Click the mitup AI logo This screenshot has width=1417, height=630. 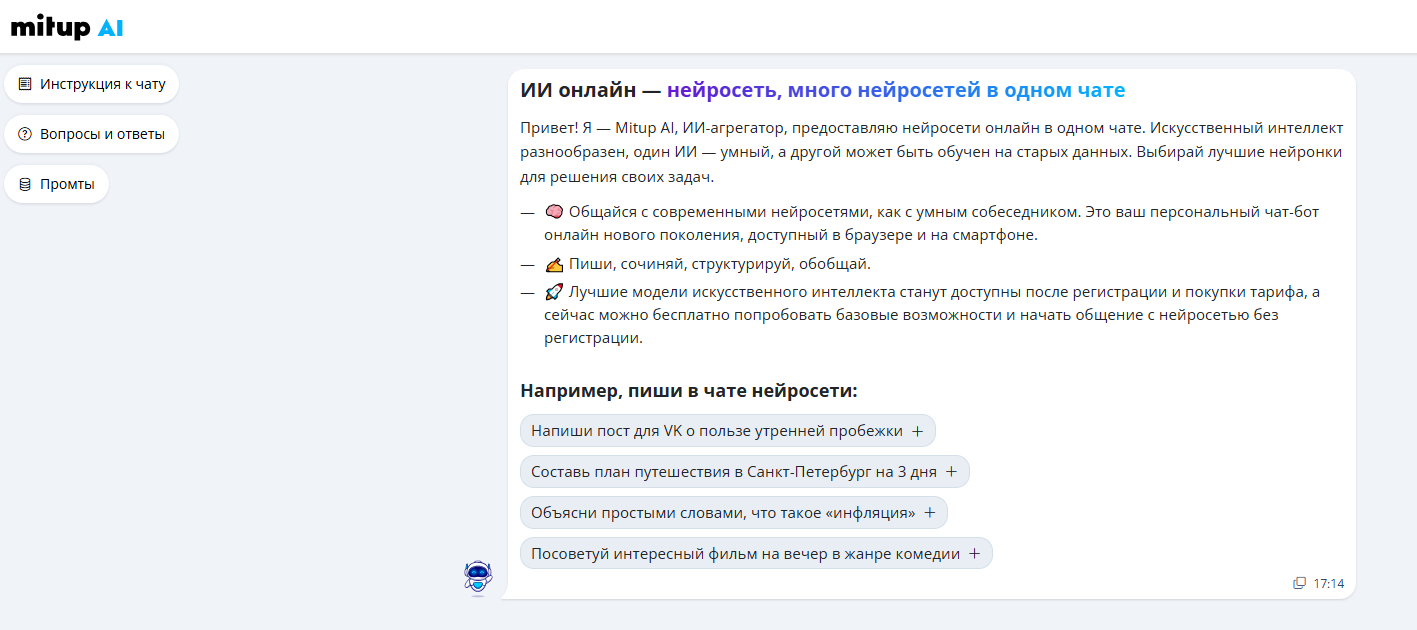[x=67, y=27]
